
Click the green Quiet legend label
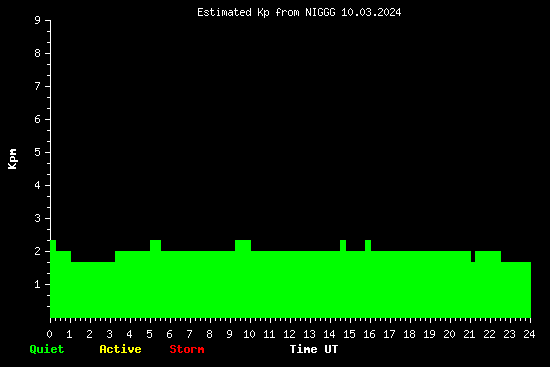[x=47, y=349]
